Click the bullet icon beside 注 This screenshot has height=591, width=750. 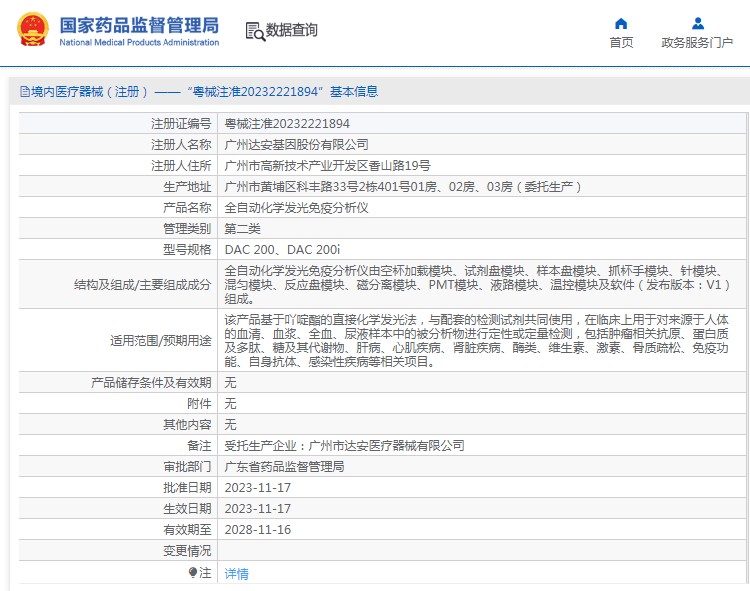[x=193, y=572]
